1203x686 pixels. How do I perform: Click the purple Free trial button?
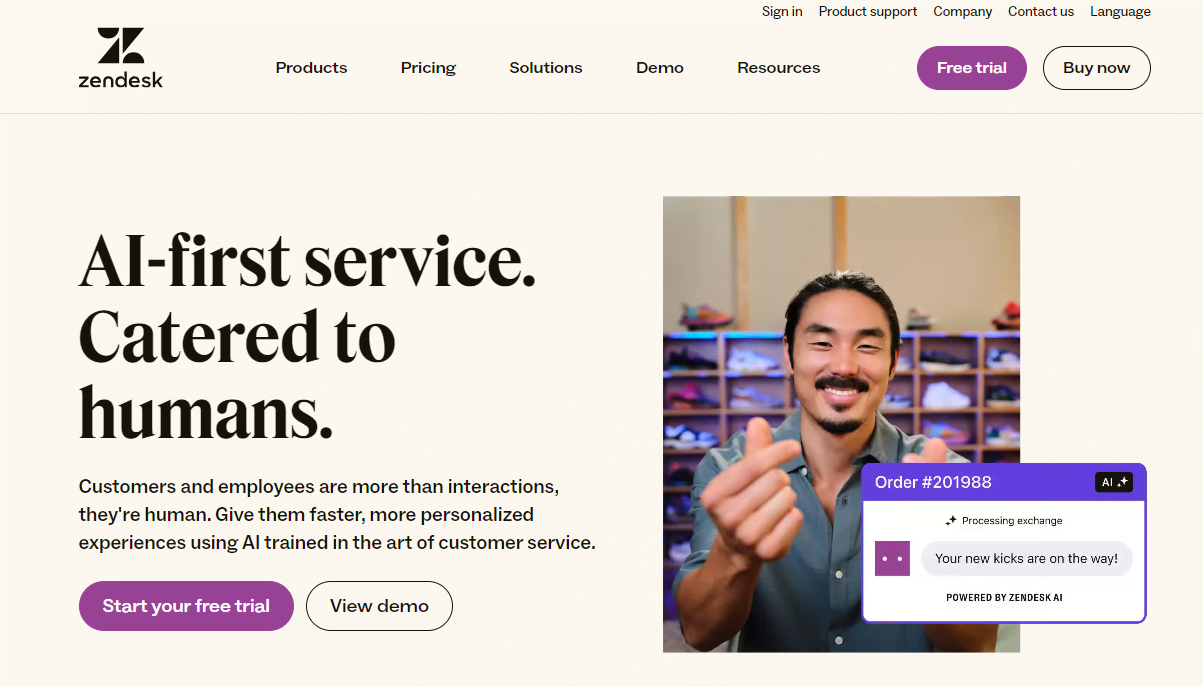(971, 68)
